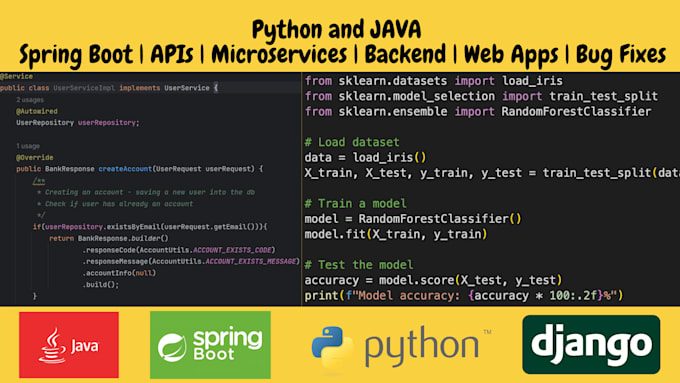Click the @Override annotation
Screen dimensions: 680x383
coord(35,157)
